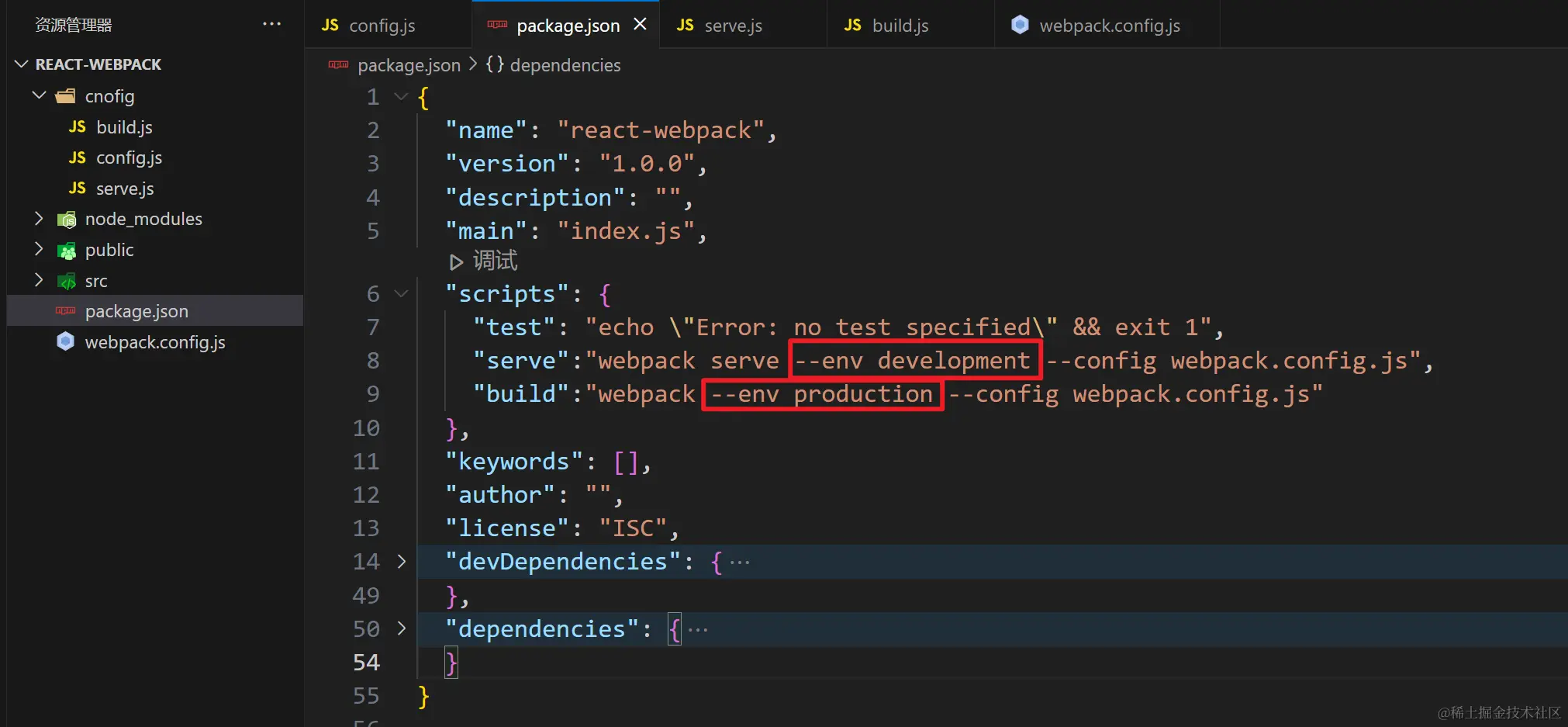The image size is (1568, 727).
Task: Click the "ISC" license value on line 13
Action: (x=633, y=528)
